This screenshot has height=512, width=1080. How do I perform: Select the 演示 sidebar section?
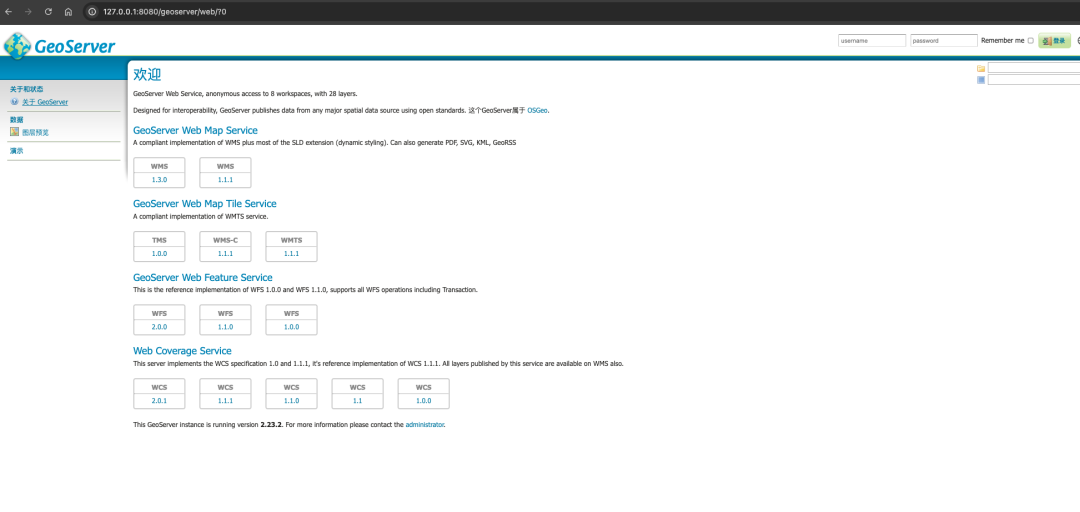17,150
